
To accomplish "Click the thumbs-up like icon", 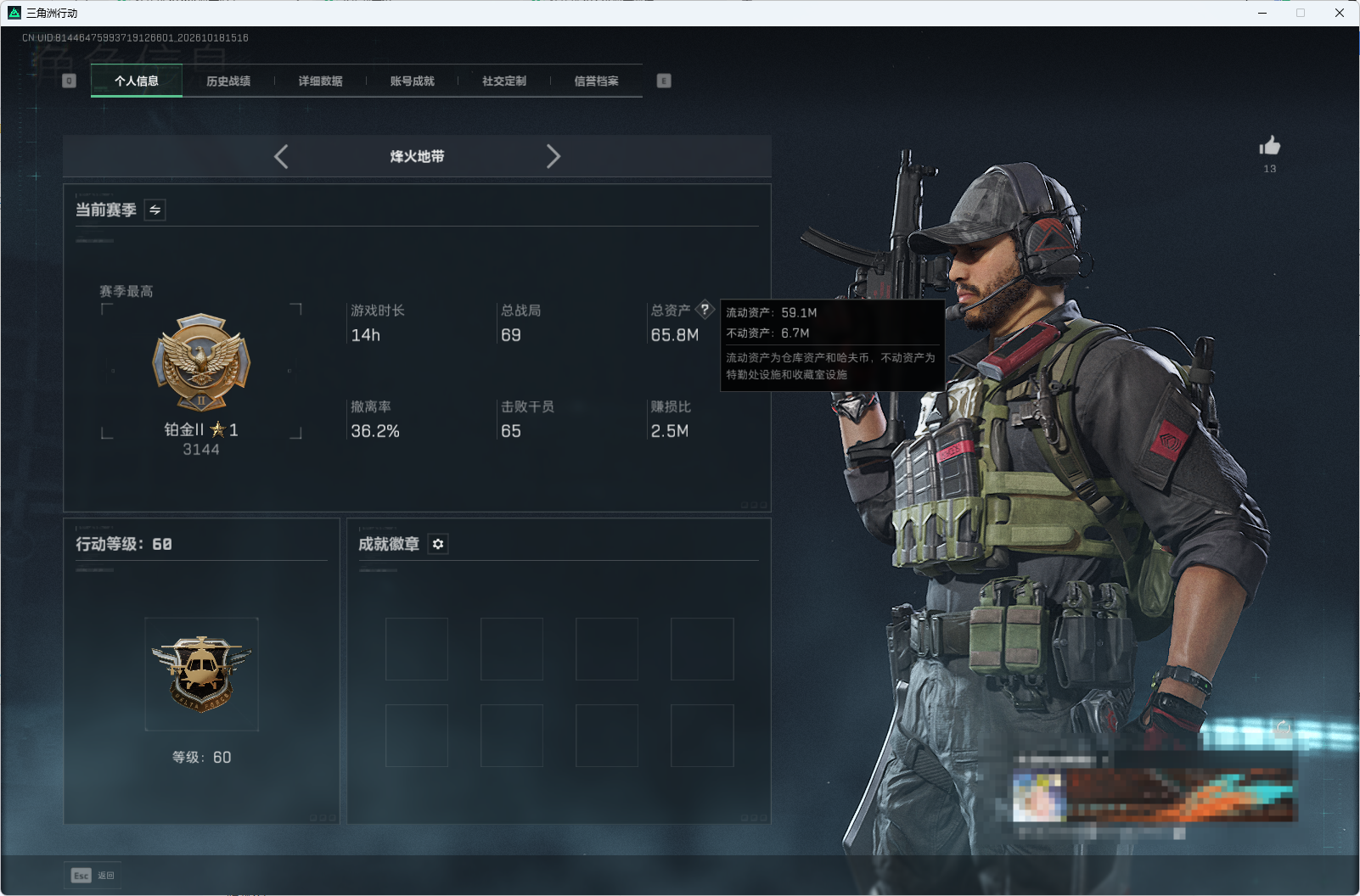I will pos(1269,146).
